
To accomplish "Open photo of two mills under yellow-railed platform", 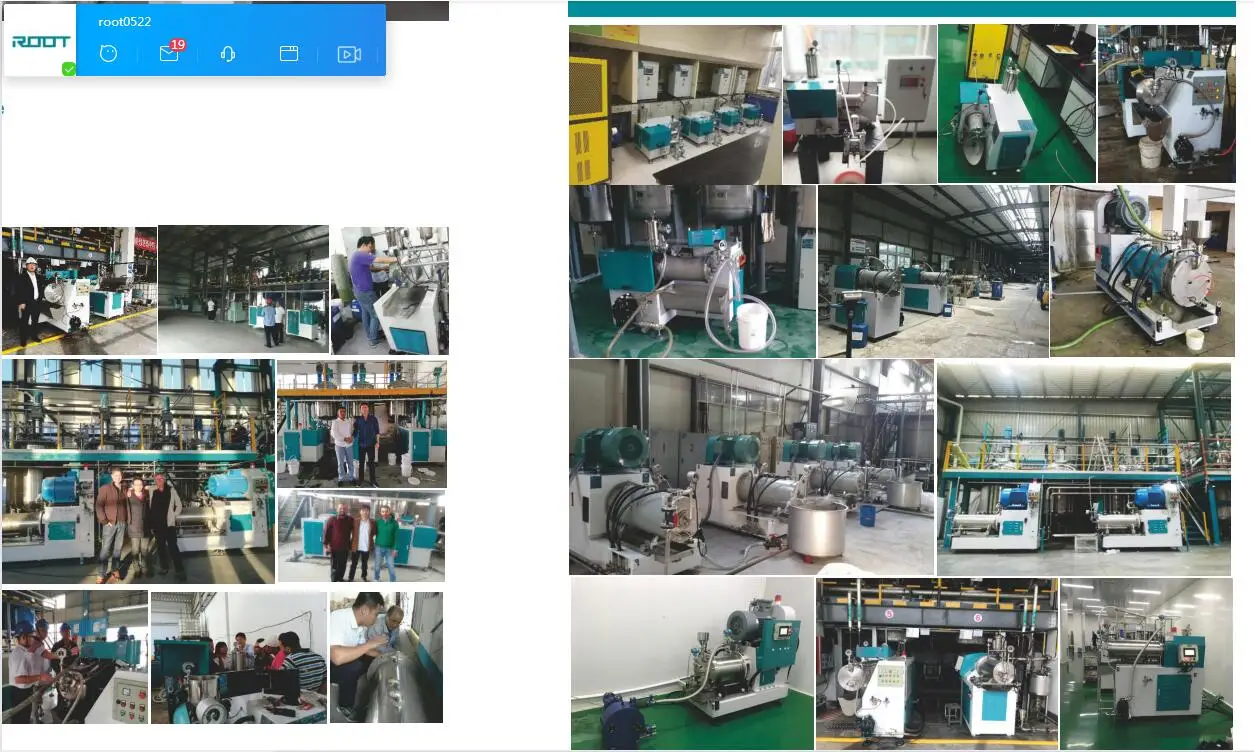I will 1084,469.
